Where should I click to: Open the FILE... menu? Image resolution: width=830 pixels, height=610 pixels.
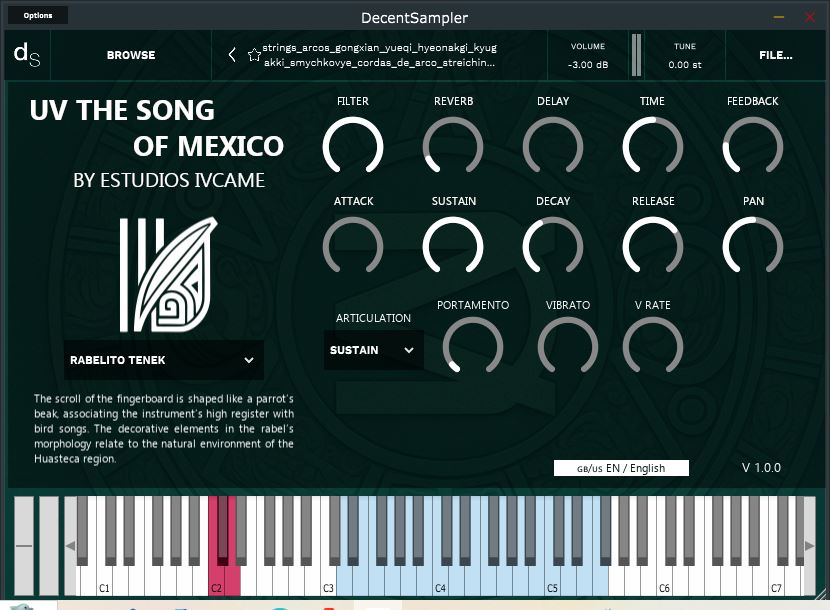point(775,55)
